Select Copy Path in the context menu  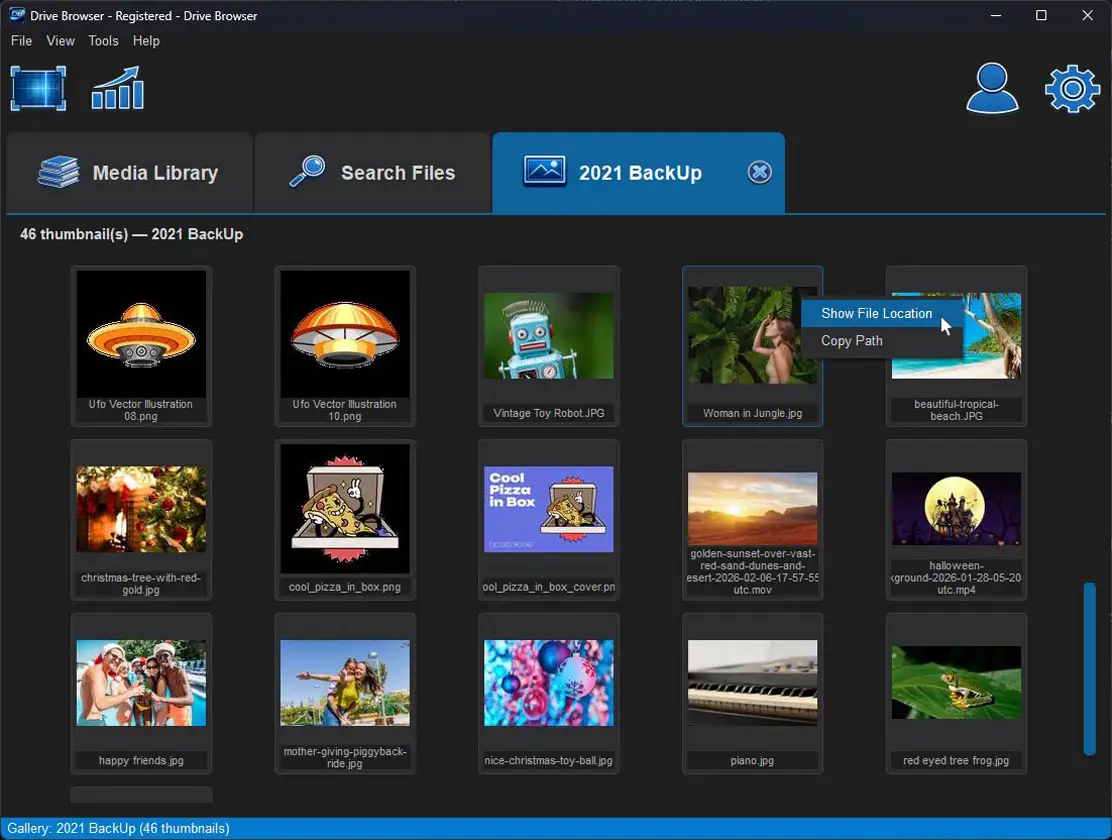click(852, 341)
